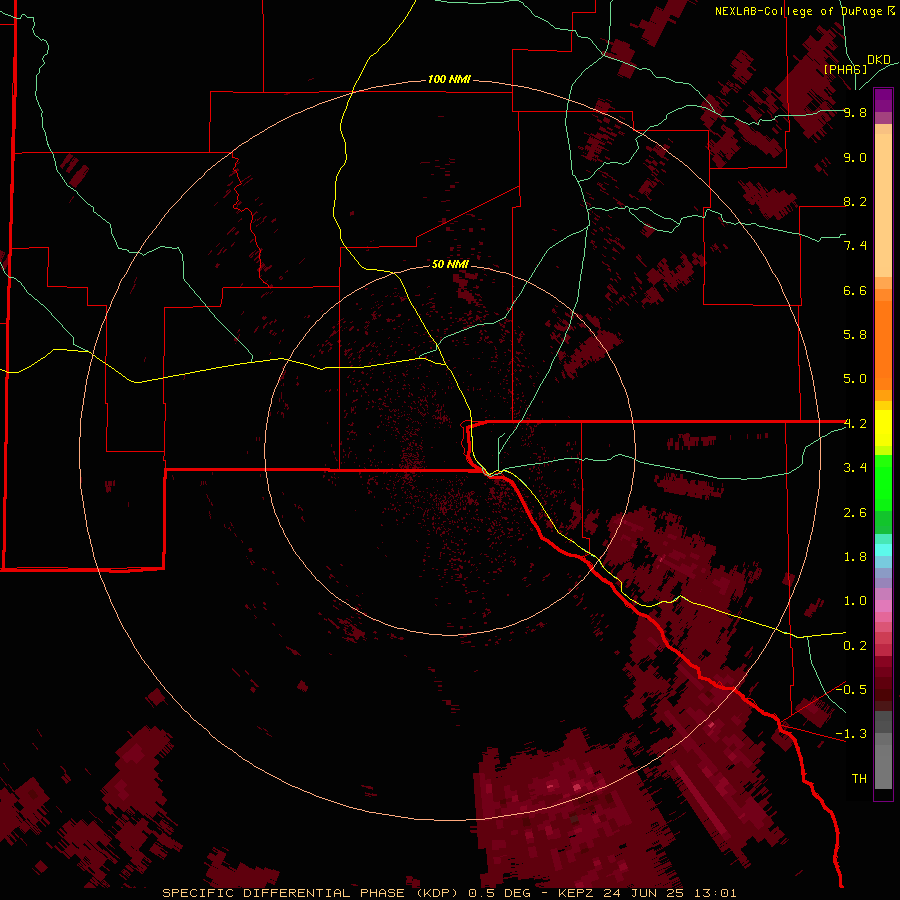Select the 7.4 scale value
900x900 pixels.
pyautogui.click(x=855, y=246)
